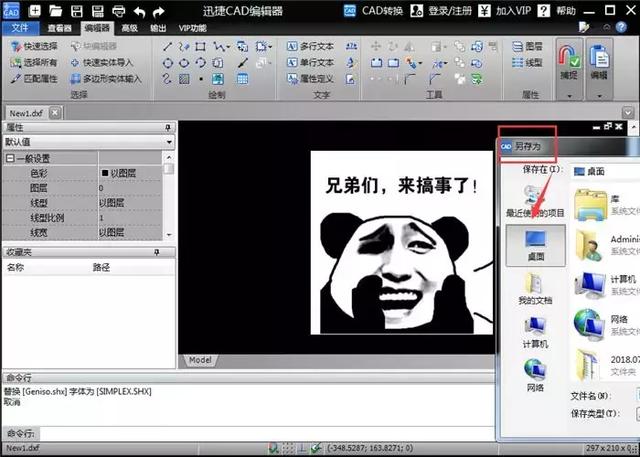Click 线型比例 value 1 in properties
Screen dimensions: 640x457
130,218
